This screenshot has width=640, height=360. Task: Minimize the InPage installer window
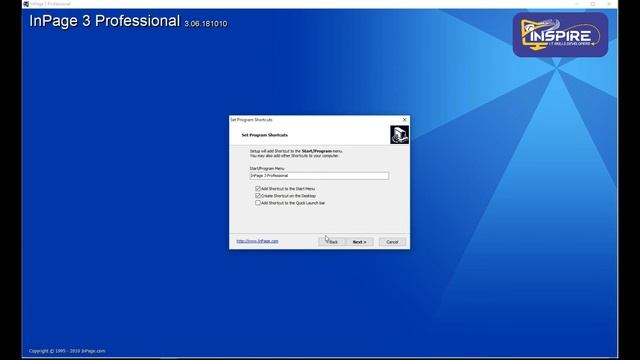click(577, 4)
